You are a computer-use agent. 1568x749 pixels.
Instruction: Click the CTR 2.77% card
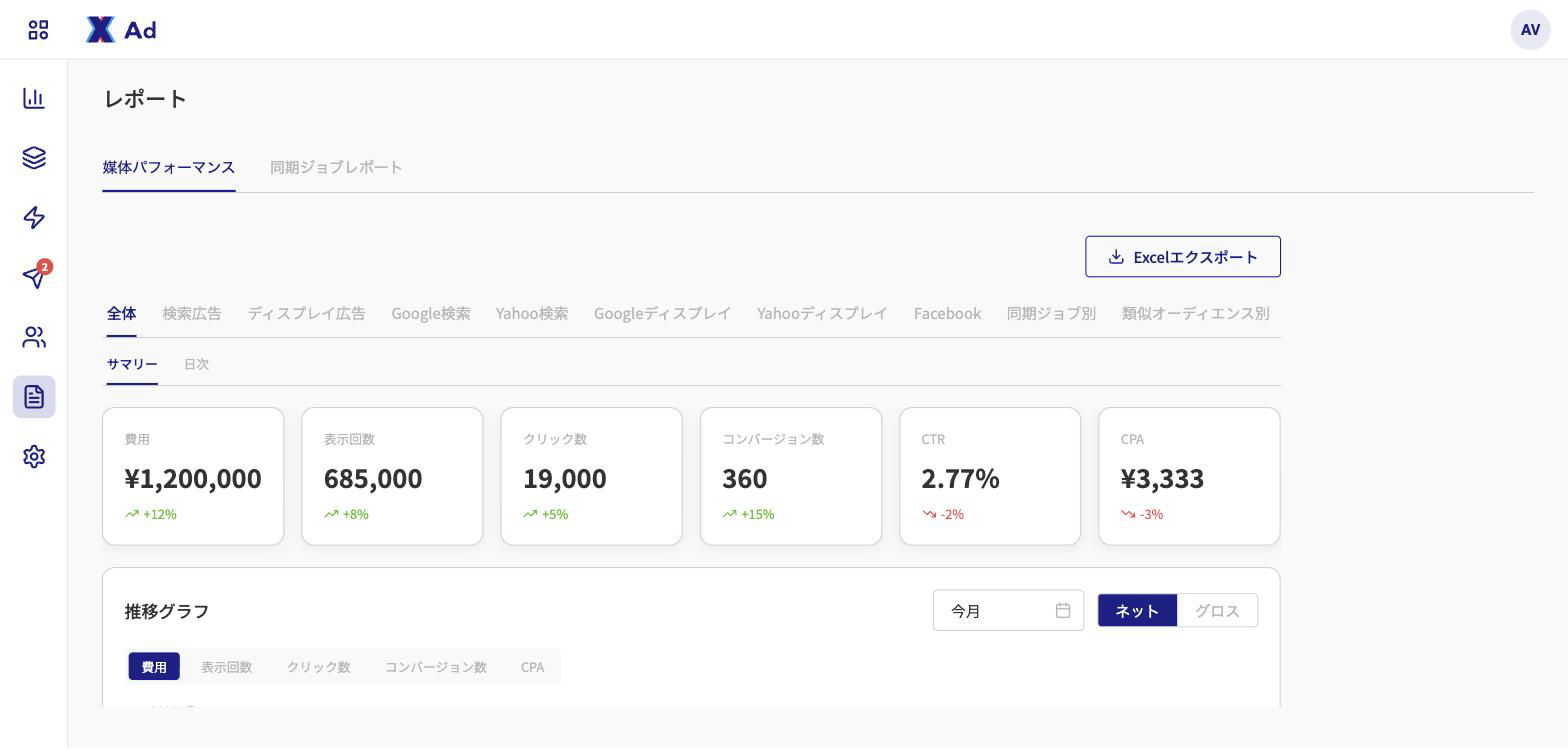(x=990, y=476)
